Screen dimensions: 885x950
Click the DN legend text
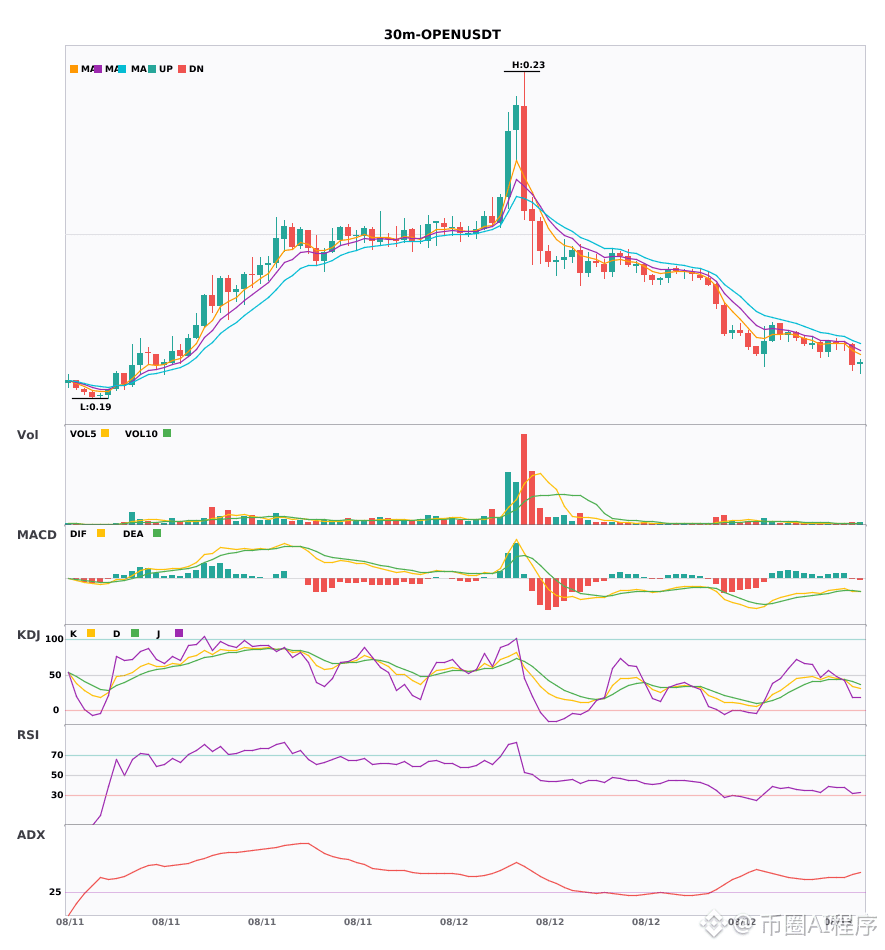[x=196, y=69]
